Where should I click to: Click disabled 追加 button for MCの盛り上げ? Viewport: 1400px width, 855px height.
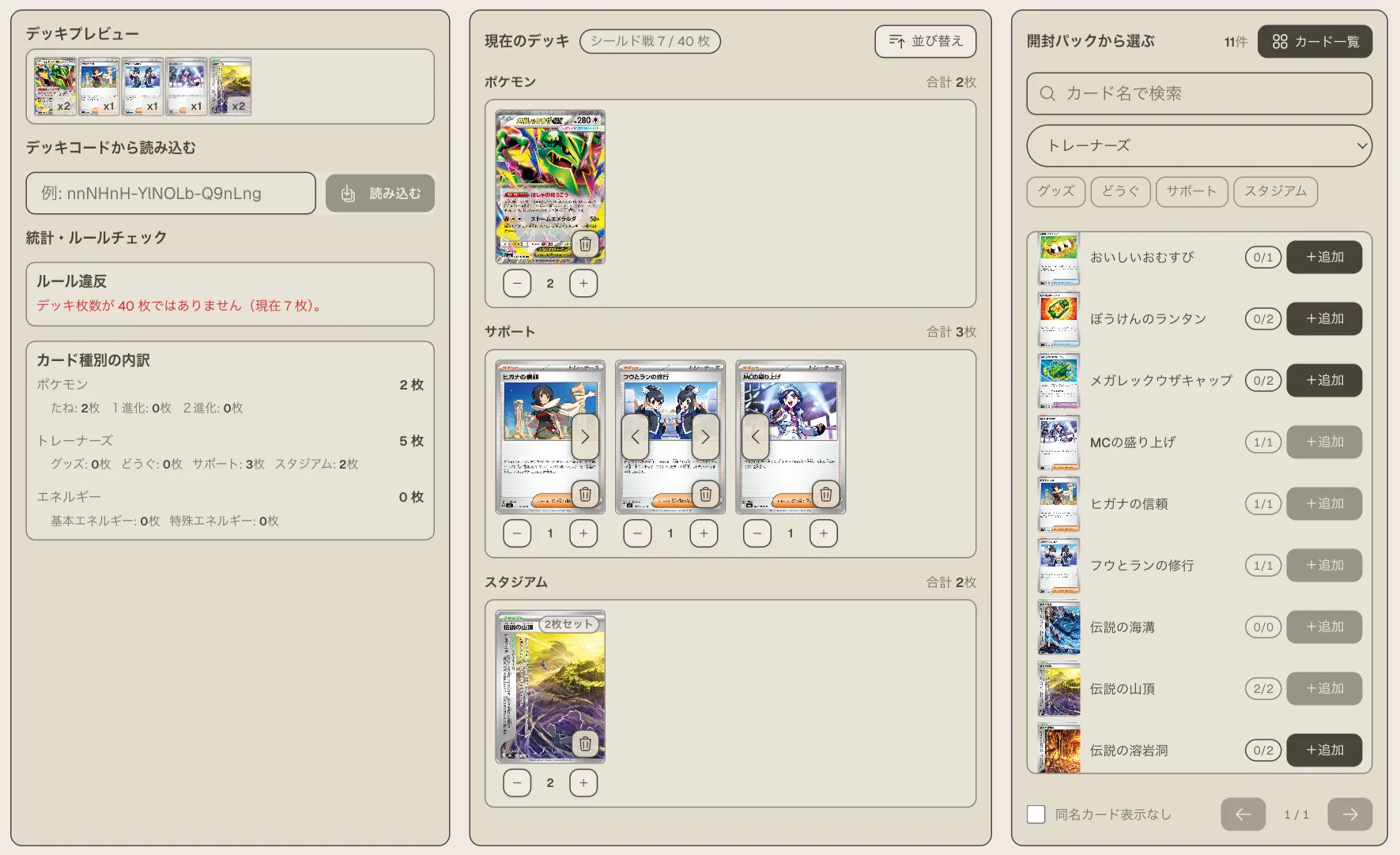(x=1324, y=442)
